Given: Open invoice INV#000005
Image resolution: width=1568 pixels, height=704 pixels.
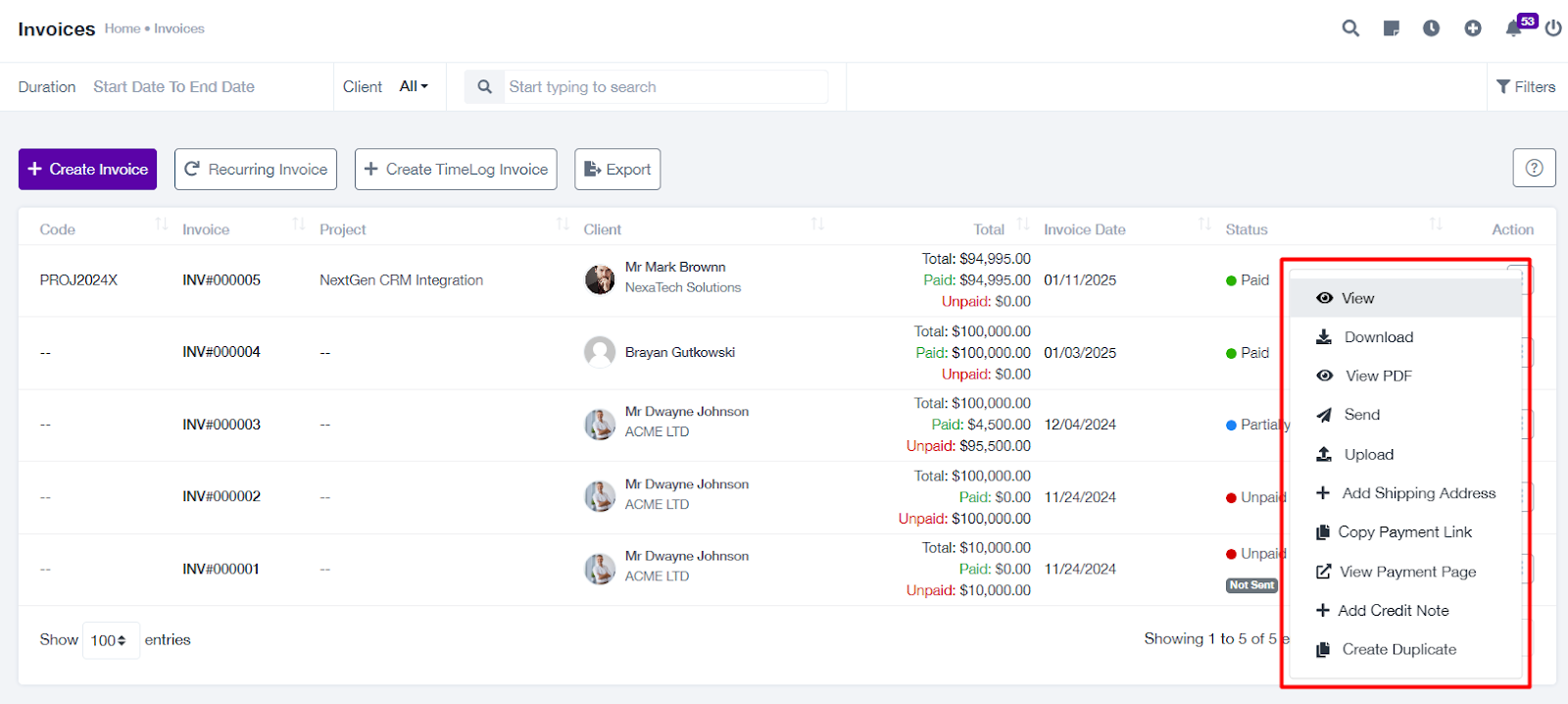Looking at the screenshot, I should (221, 280).
